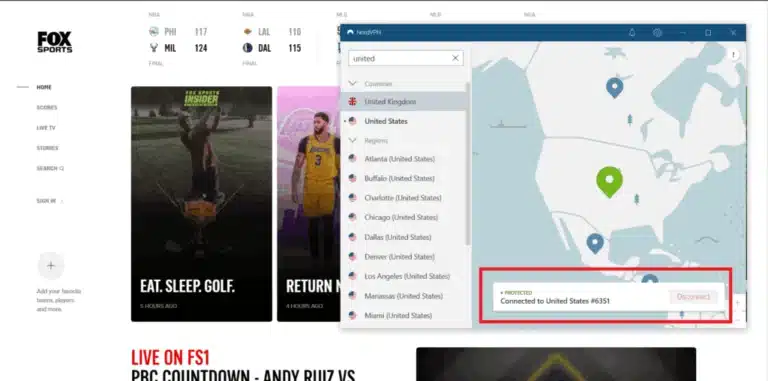Click the flag icon beside Chicago
The height and width of the screenshot is (381, 768).
click(x=352, y=217)
